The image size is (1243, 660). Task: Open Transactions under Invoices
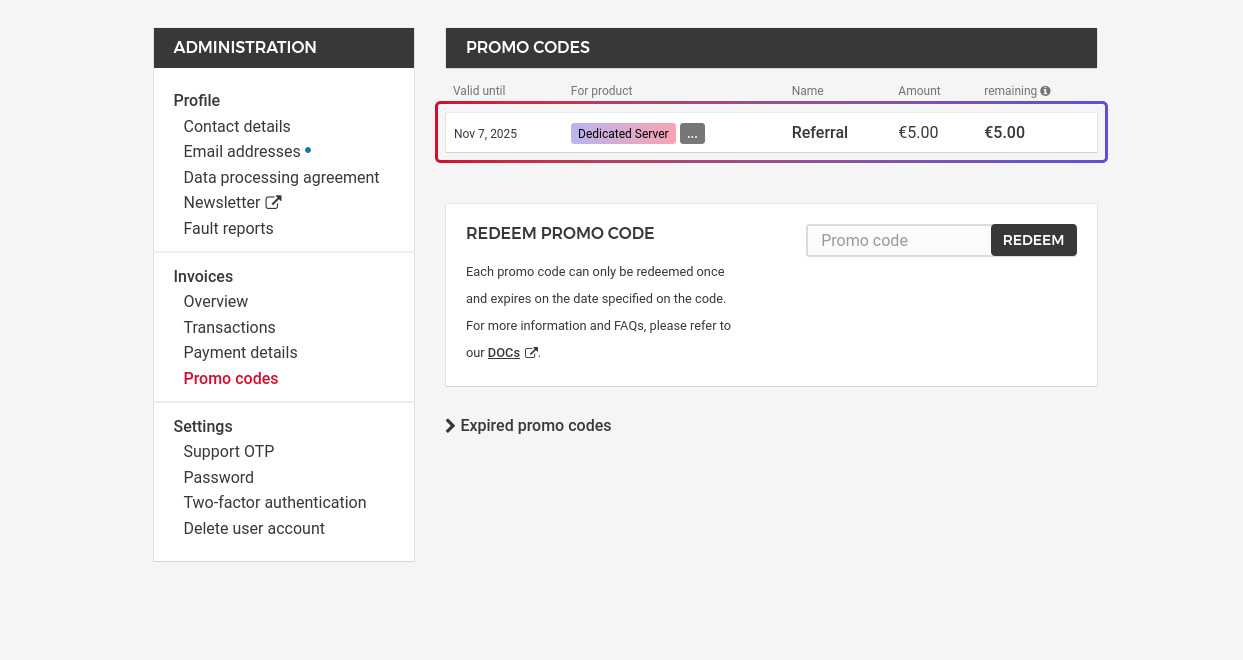229,327
